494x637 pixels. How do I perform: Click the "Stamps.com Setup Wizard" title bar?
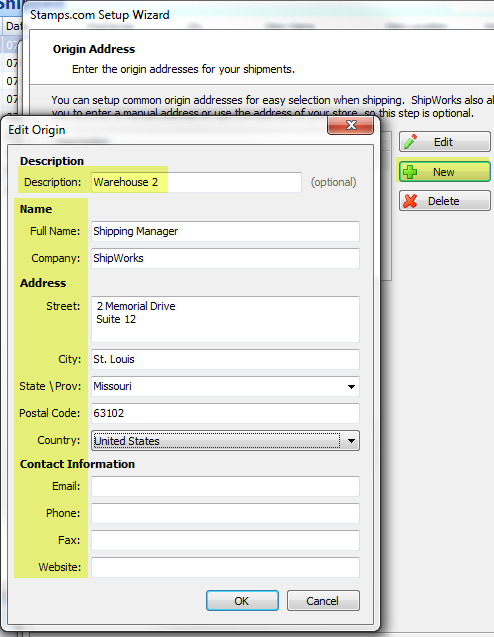[260, 15]
